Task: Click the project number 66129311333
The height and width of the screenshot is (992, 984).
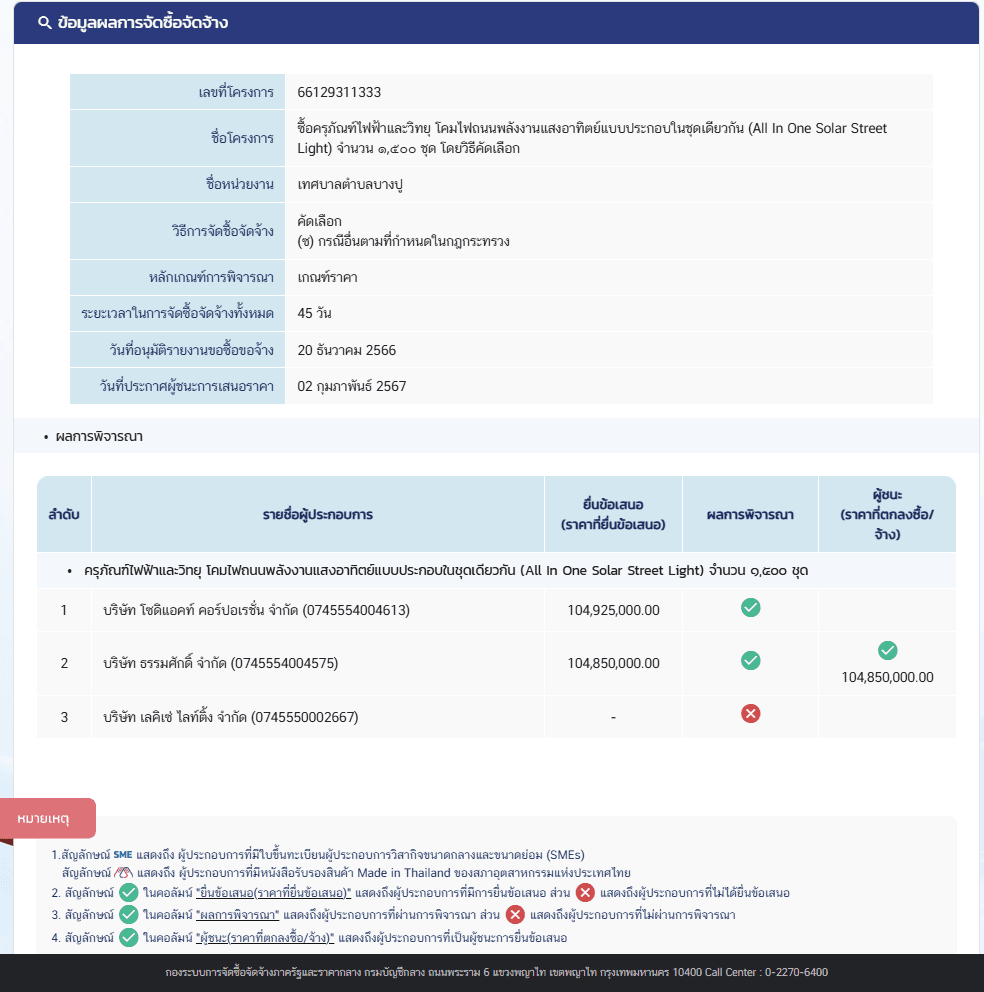Action: pos(339,92)
